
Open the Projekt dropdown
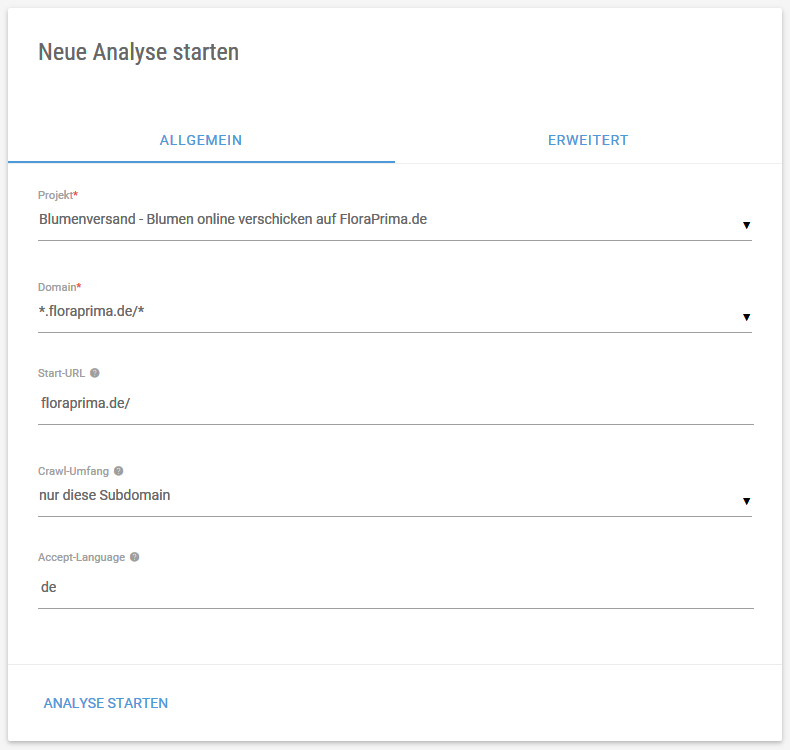pyautogui.click(x=395, y=220)
